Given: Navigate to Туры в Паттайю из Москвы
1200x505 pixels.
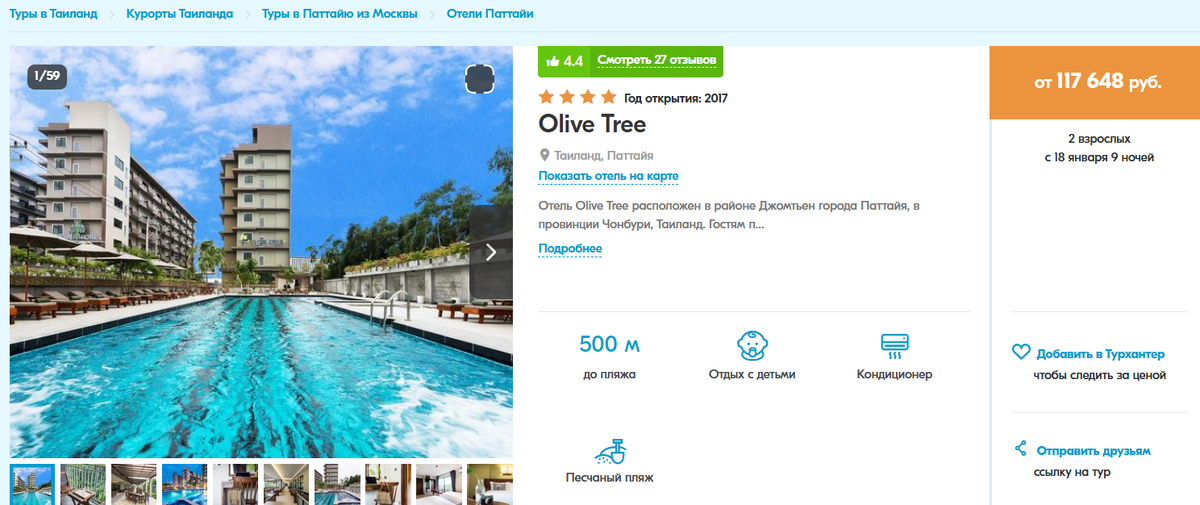Looking at the screenshot, I should 340,14.
